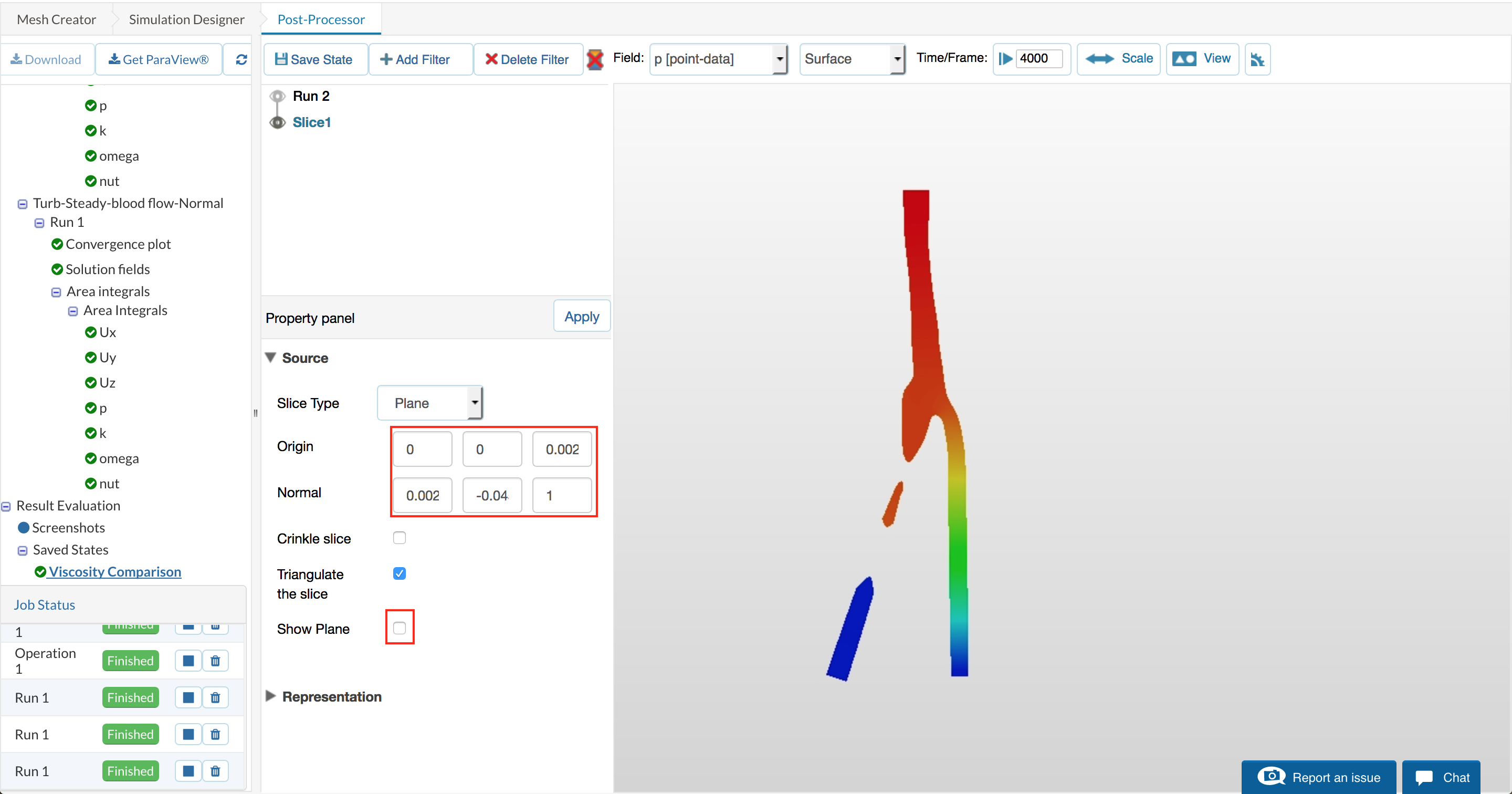Toggle visibility eye for Slice1
The image size is (1512, 794).
pos(277,122)
